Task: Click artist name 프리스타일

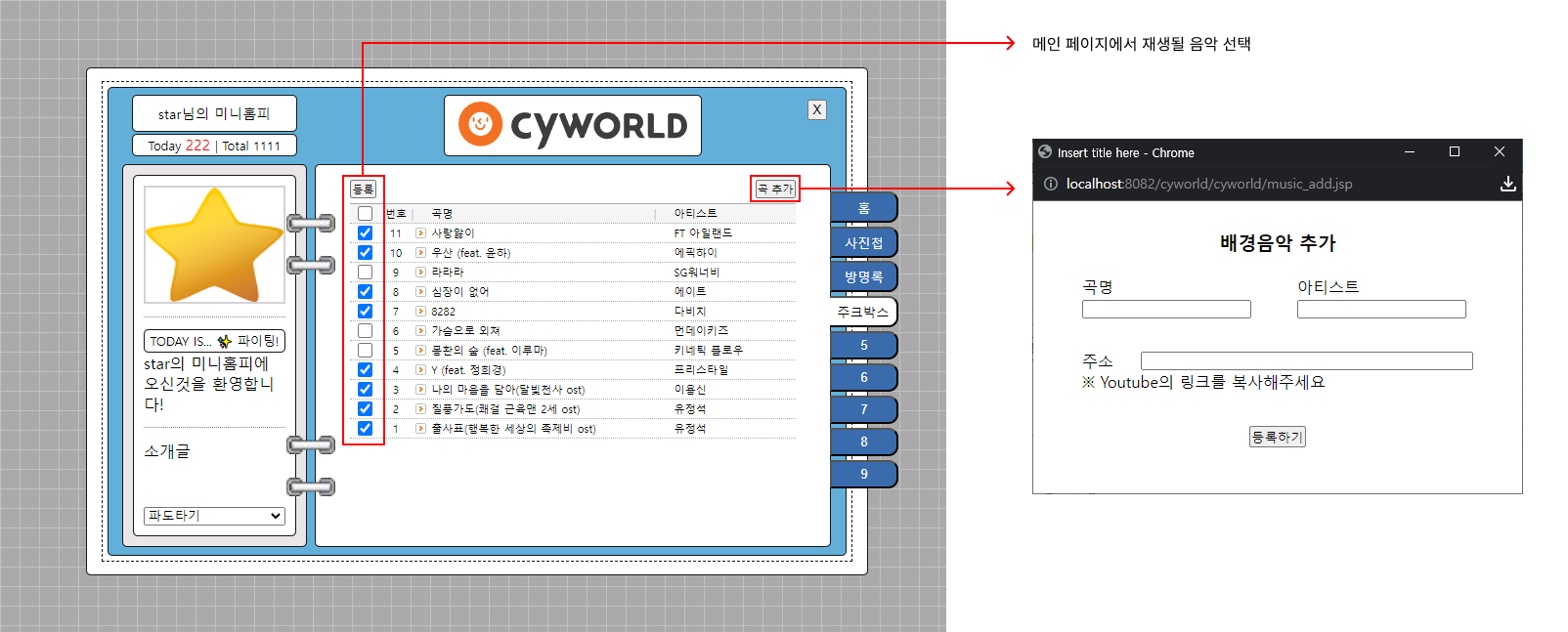Action: point(701,369)
